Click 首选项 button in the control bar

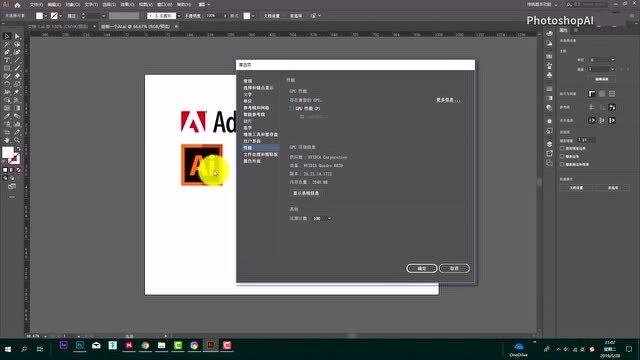[296, 16]
